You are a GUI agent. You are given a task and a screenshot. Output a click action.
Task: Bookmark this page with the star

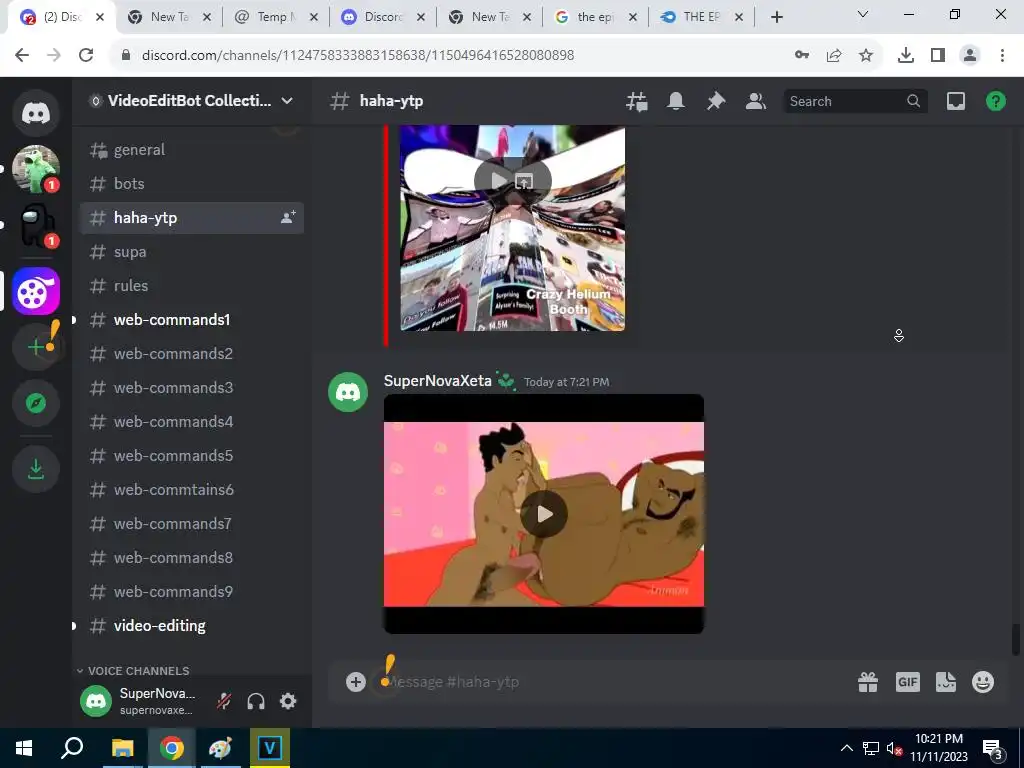[x=866, y=56]
